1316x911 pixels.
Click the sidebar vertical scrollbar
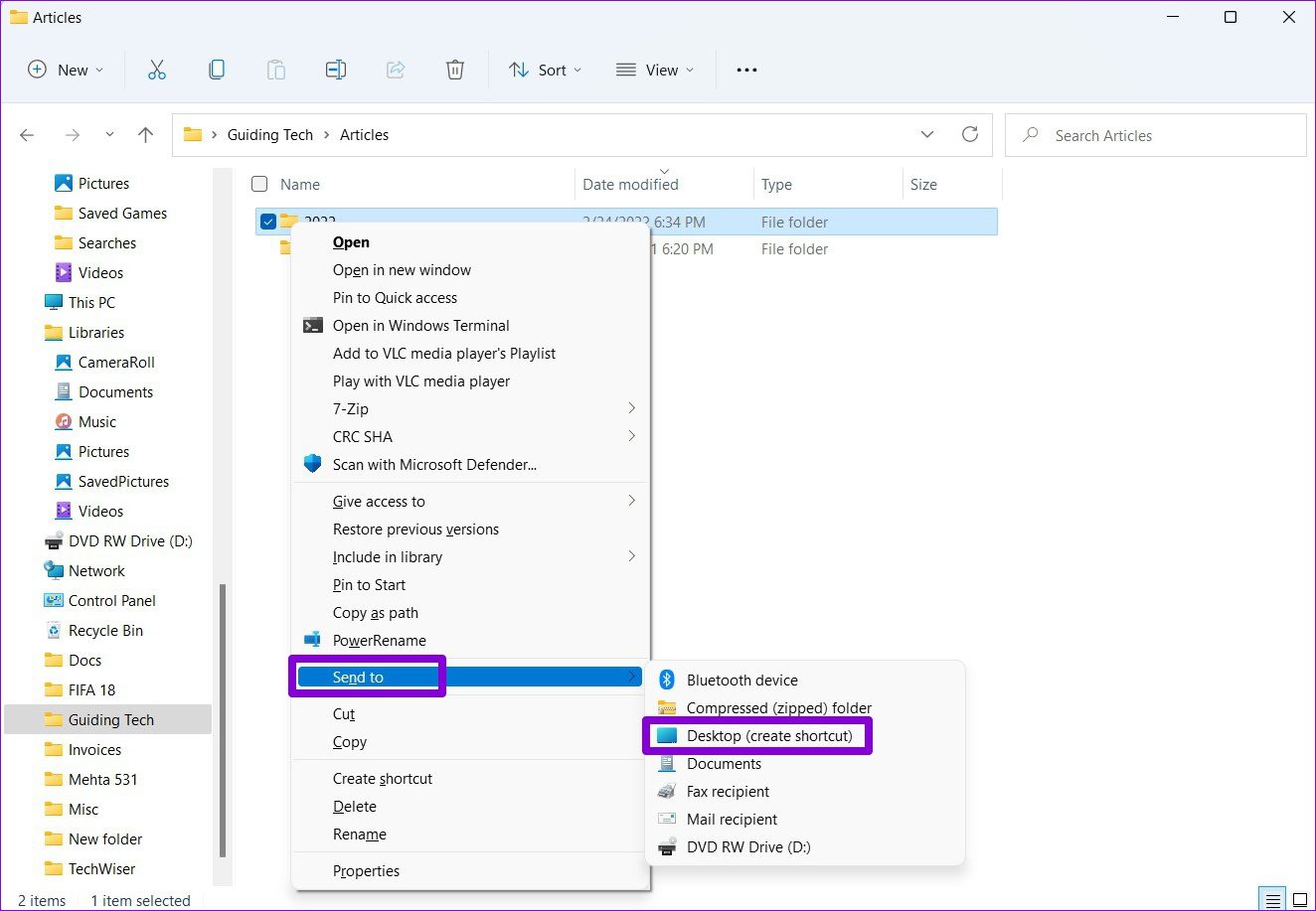coord(223,720)
